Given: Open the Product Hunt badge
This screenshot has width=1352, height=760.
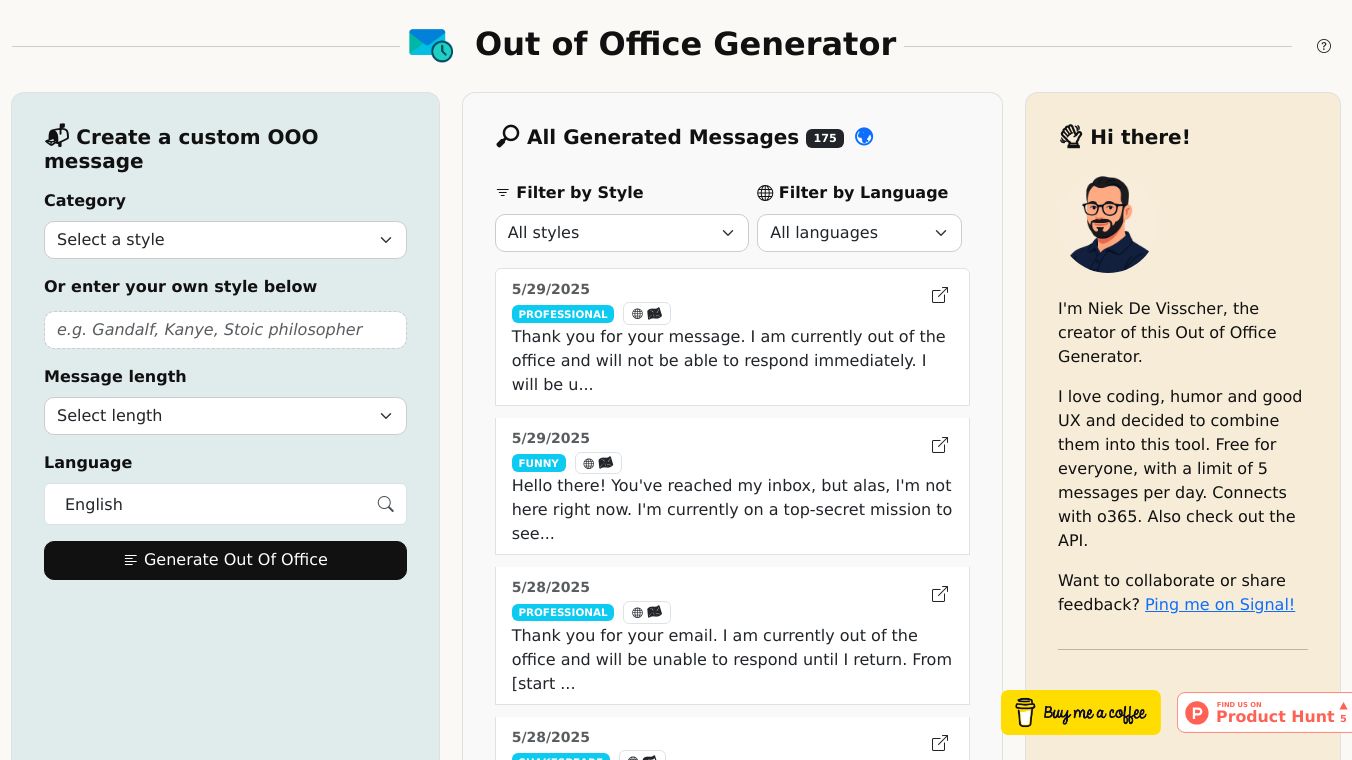Looking at the screenshot, I should pyautogui.click(x=1265, y=712).
